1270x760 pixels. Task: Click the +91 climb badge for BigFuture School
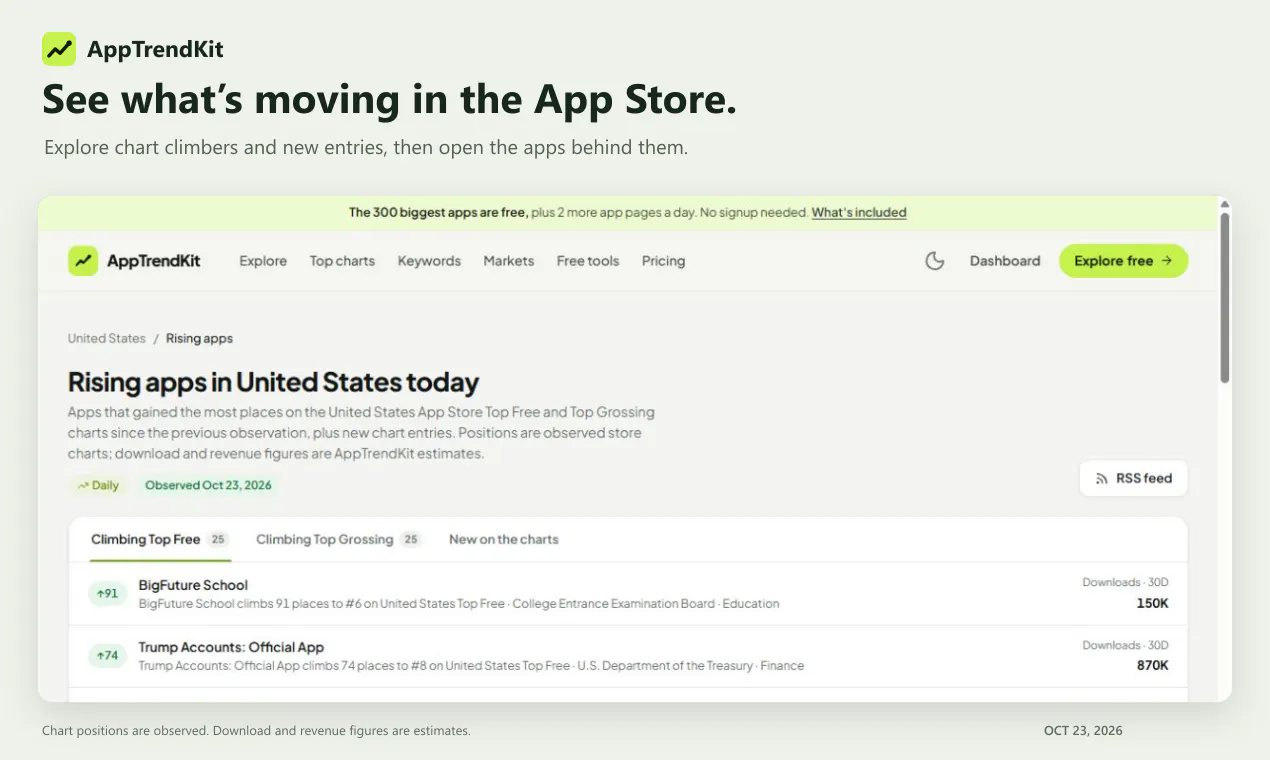pos(107,594)
